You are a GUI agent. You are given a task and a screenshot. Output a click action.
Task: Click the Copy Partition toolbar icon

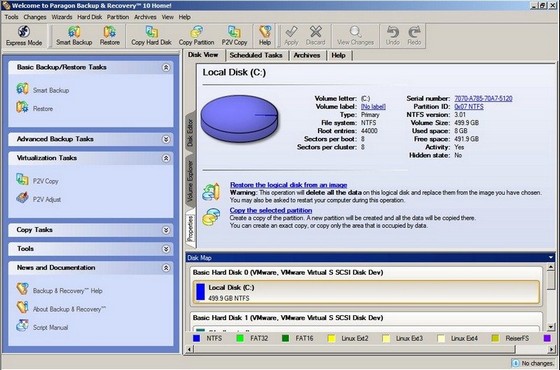click(x=196, y=36)
